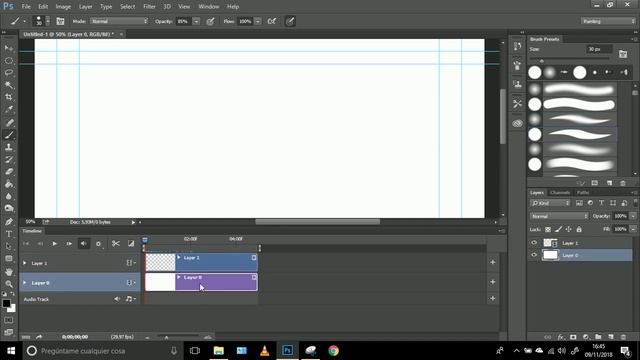Screen dimensions: 640x360
Task: Select the History Brush tool
Action: (9, 160)
